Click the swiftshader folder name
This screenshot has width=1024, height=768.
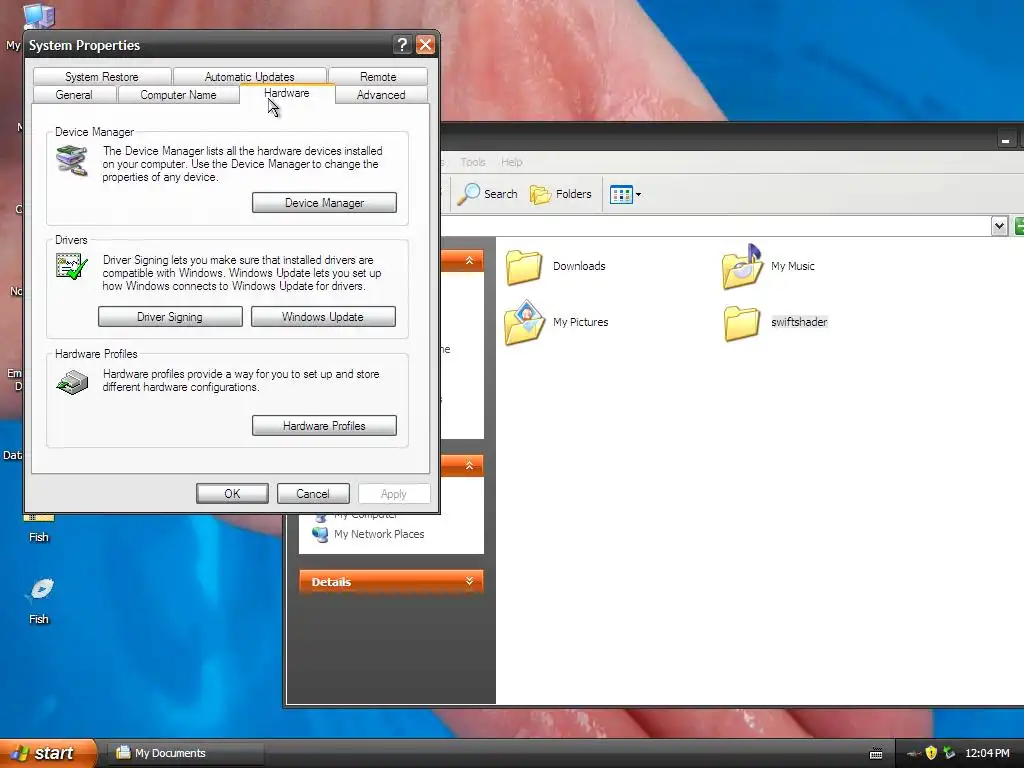pyautogui.click(x=799, y=322)
